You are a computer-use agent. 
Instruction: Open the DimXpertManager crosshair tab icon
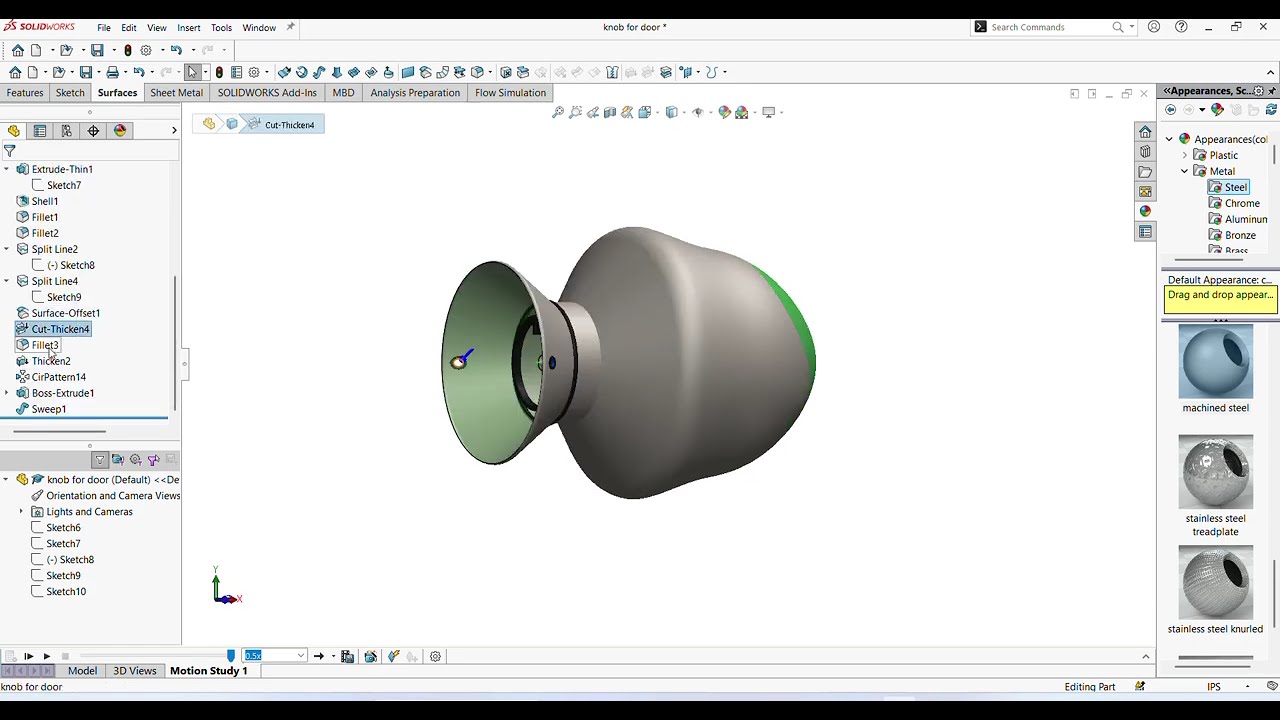(93, 131)
